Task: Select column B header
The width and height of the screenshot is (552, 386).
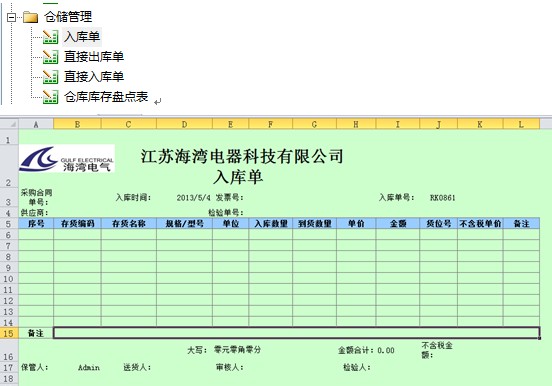Action: coord(77,124)
